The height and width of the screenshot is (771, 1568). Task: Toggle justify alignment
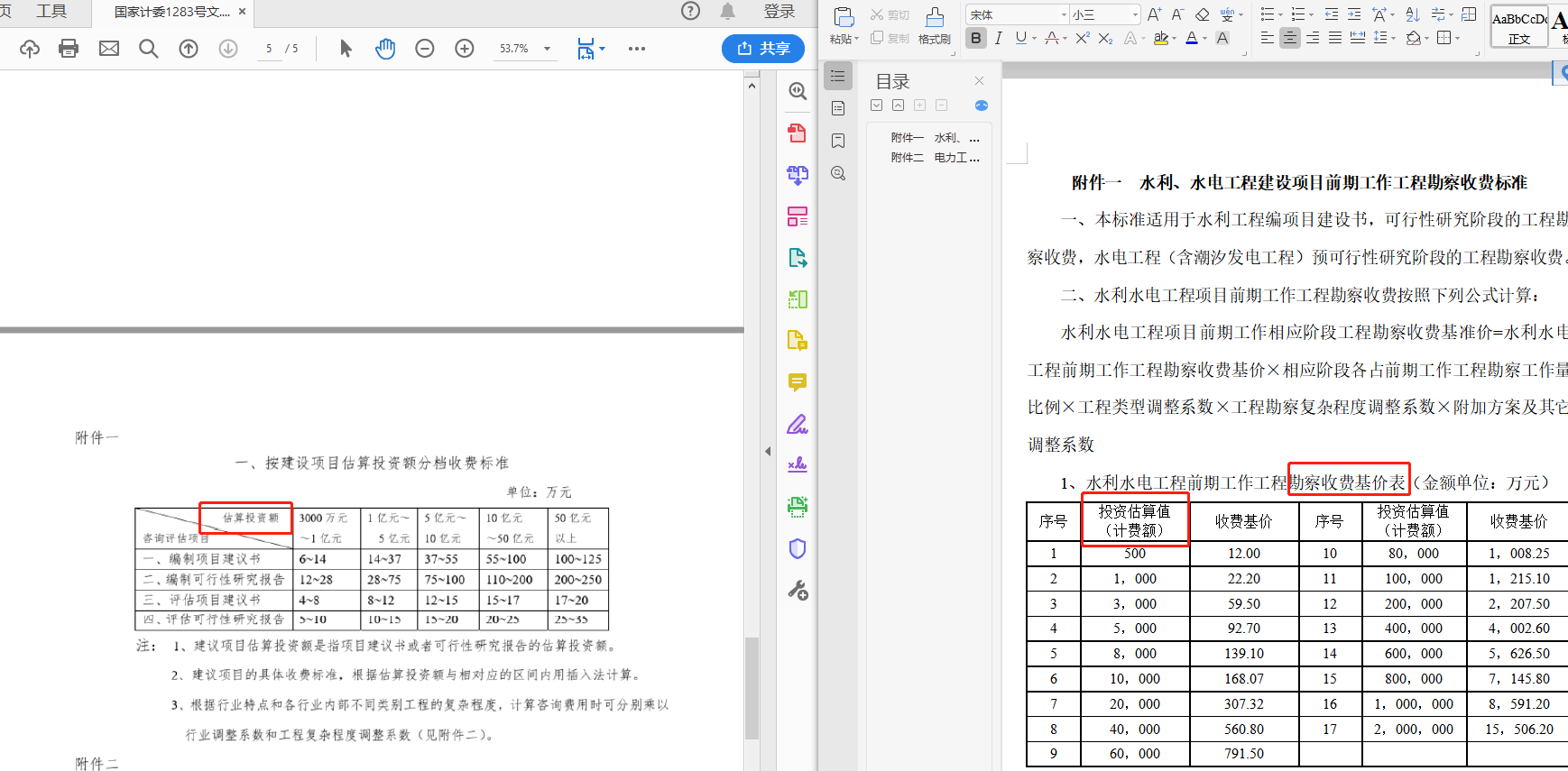[1335, 38]
